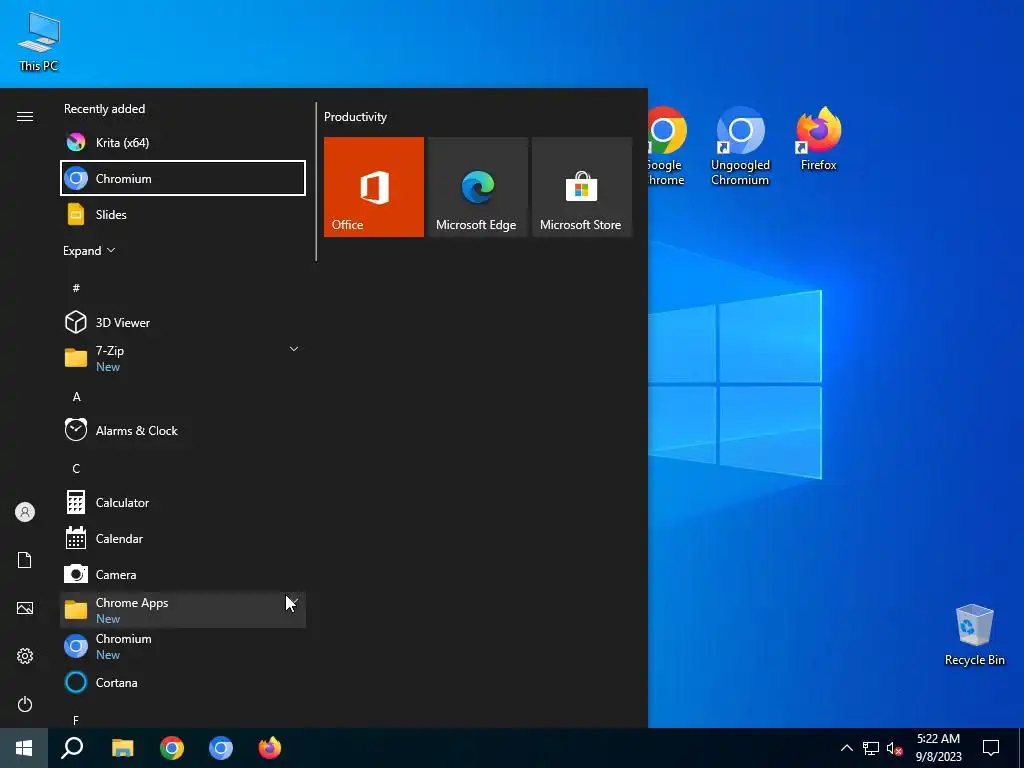Select Firefox desktop shortcut
This screenshot has width=1024, height=768.
pyautogui.click(x=818, y=138)
